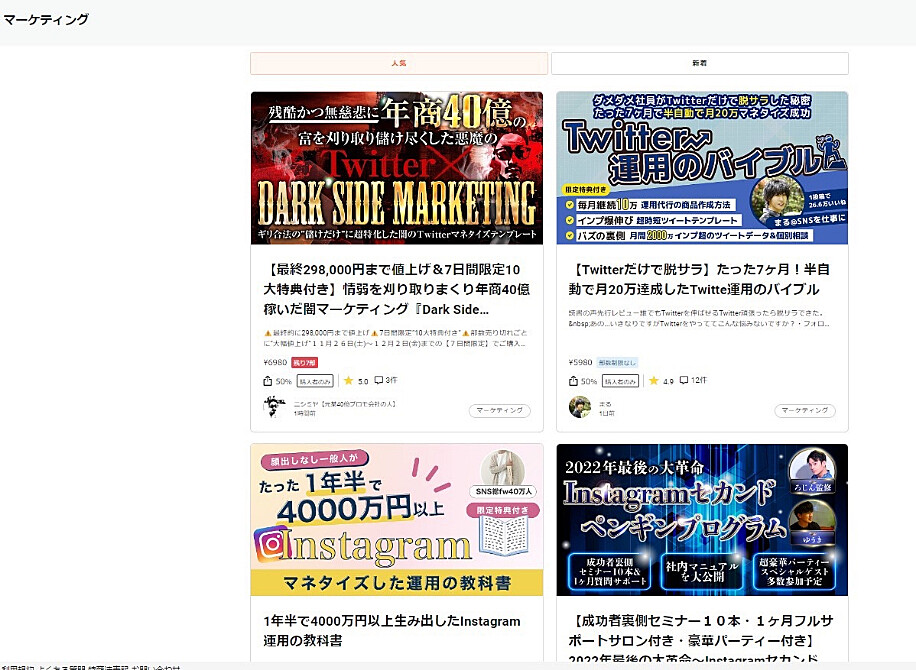The width and height of the screenshot is (916, 670).
Task: Open the 闇マーケティング Dark Side article title
Action: tap(397, 289)
